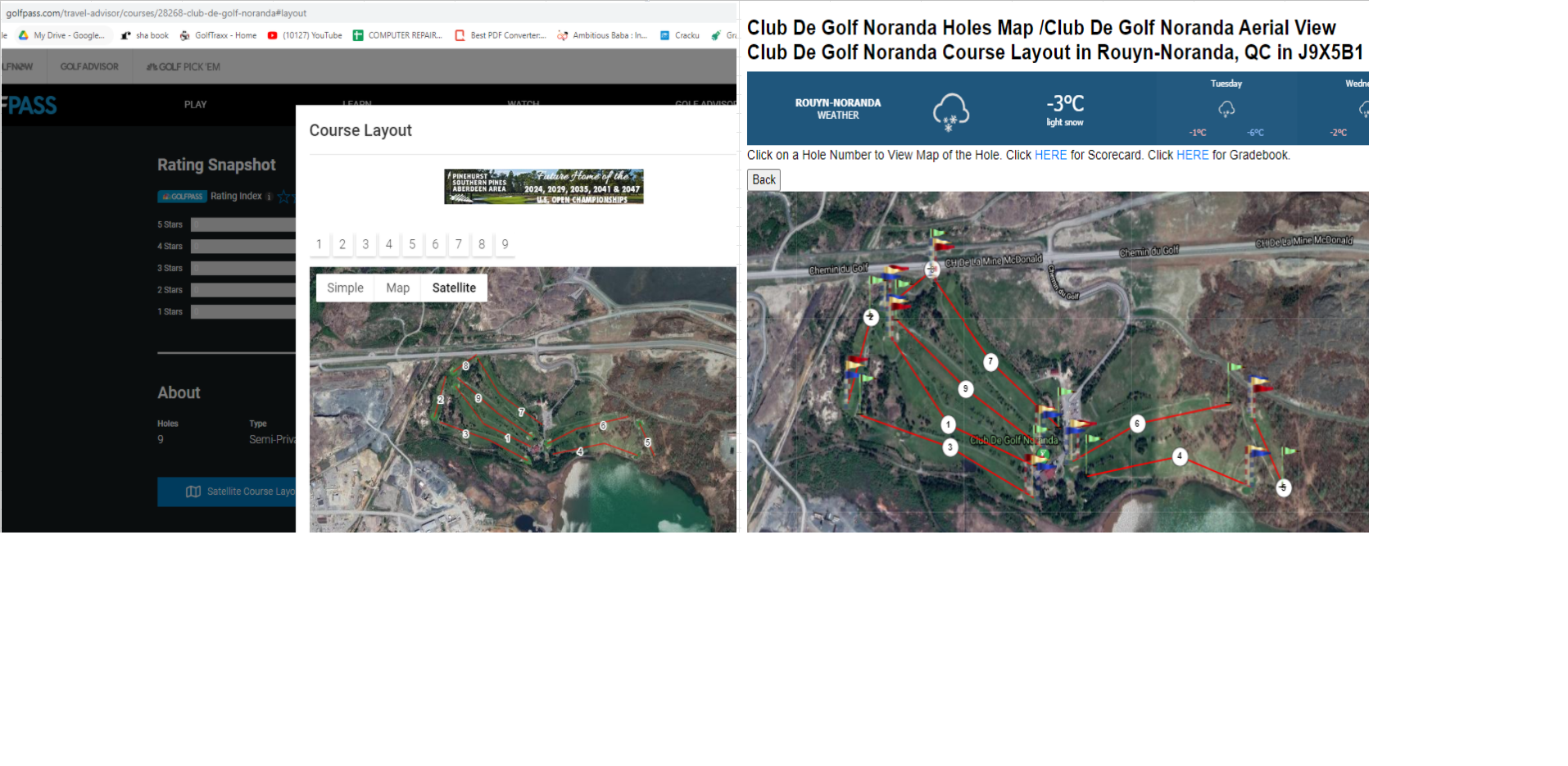Click hole 5 marker on aerial map
1568x766 pixels.
point(1284,487)
